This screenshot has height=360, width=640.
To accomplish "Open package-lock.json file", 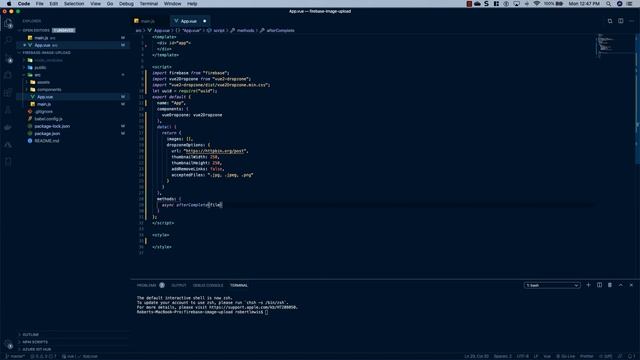I will coord(73,126).
